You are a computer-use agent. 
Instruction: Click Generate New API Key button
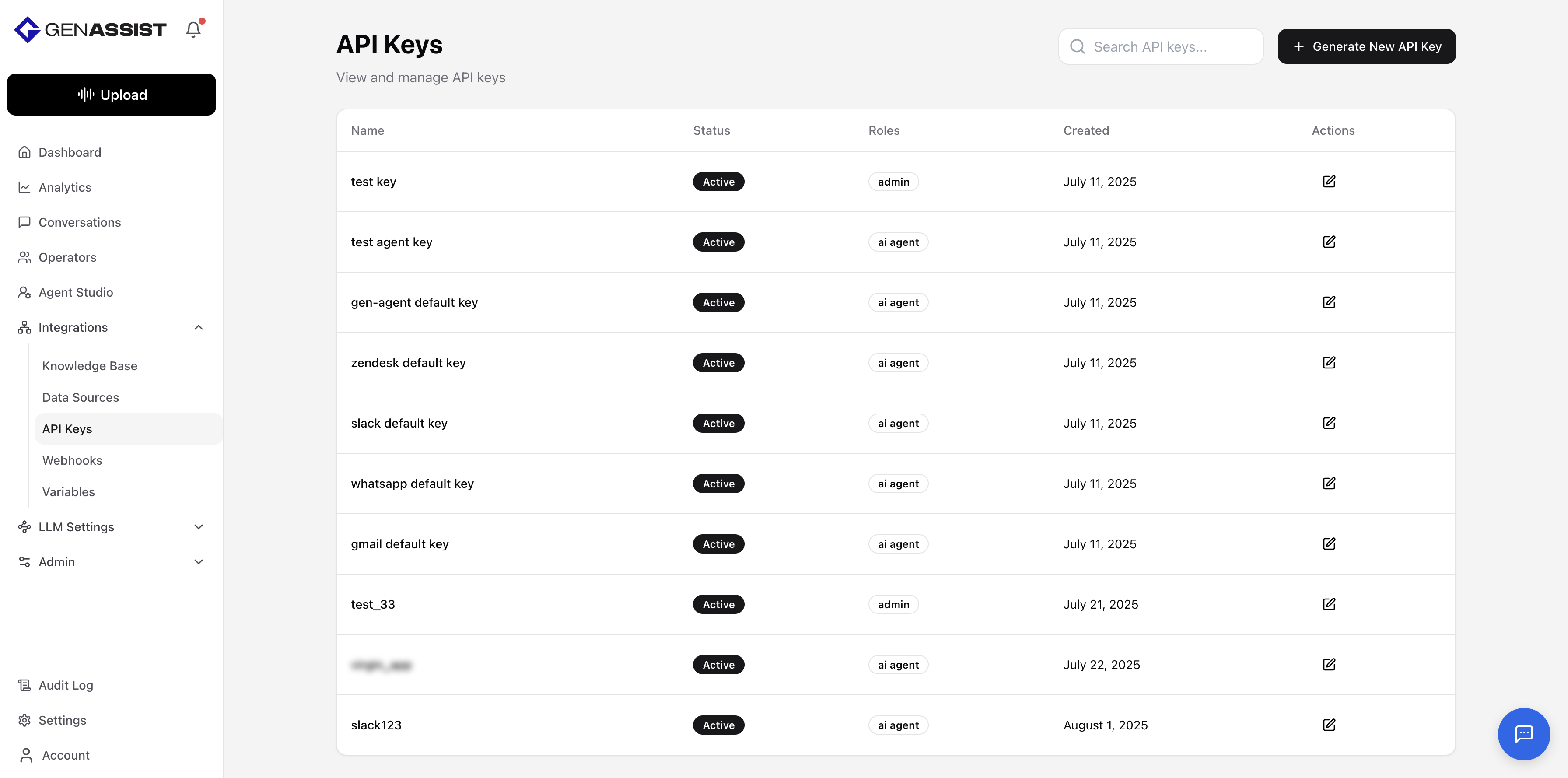[x=1366, y=46]
